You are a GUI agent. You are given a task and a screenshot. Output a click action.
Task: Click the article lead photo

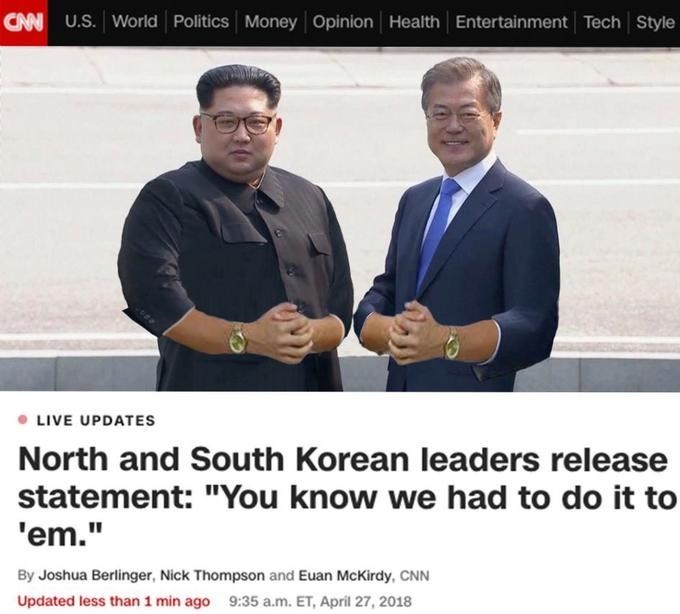(x=340, y=219)
